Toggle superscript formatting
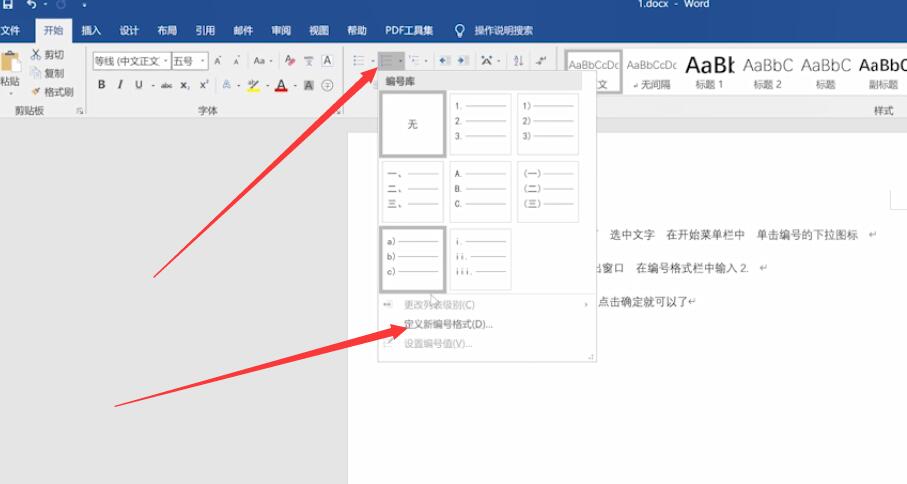The image size is (907, 484). coord(204,85)
